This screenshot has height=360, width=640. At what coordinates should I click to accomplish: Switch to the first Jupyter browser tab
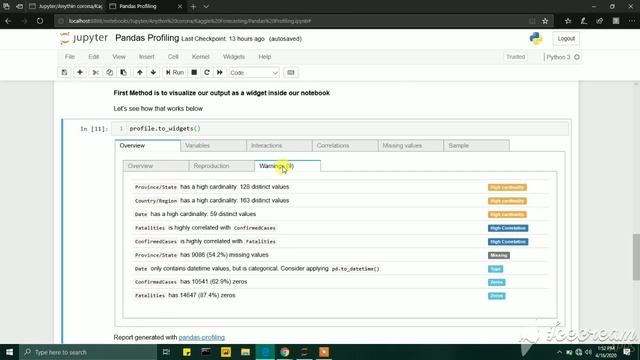65,7
